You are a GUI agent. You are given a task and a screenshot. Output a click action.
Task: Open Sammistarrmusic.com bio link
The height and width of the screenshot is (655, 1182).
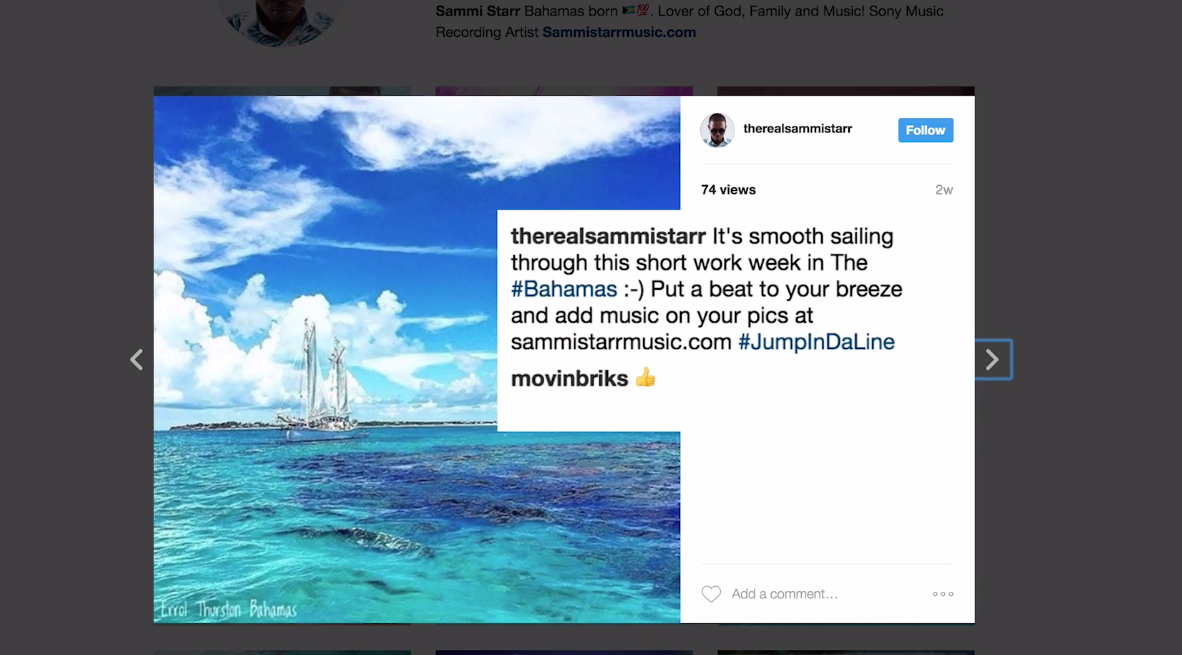coord(619,32)
